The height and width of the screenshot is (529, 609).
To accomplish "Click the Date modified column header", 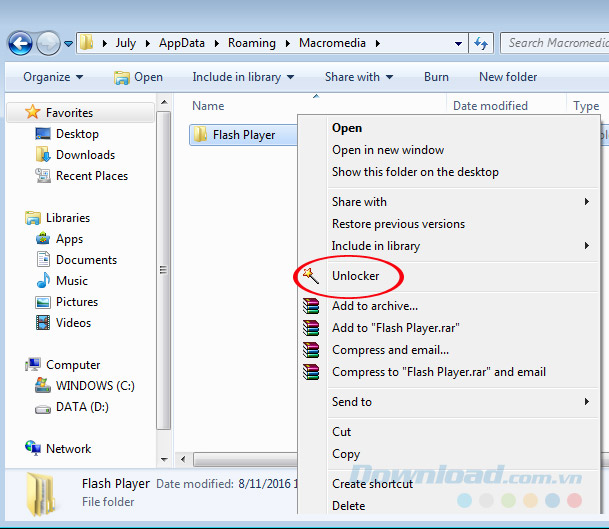I will (490, 106).
